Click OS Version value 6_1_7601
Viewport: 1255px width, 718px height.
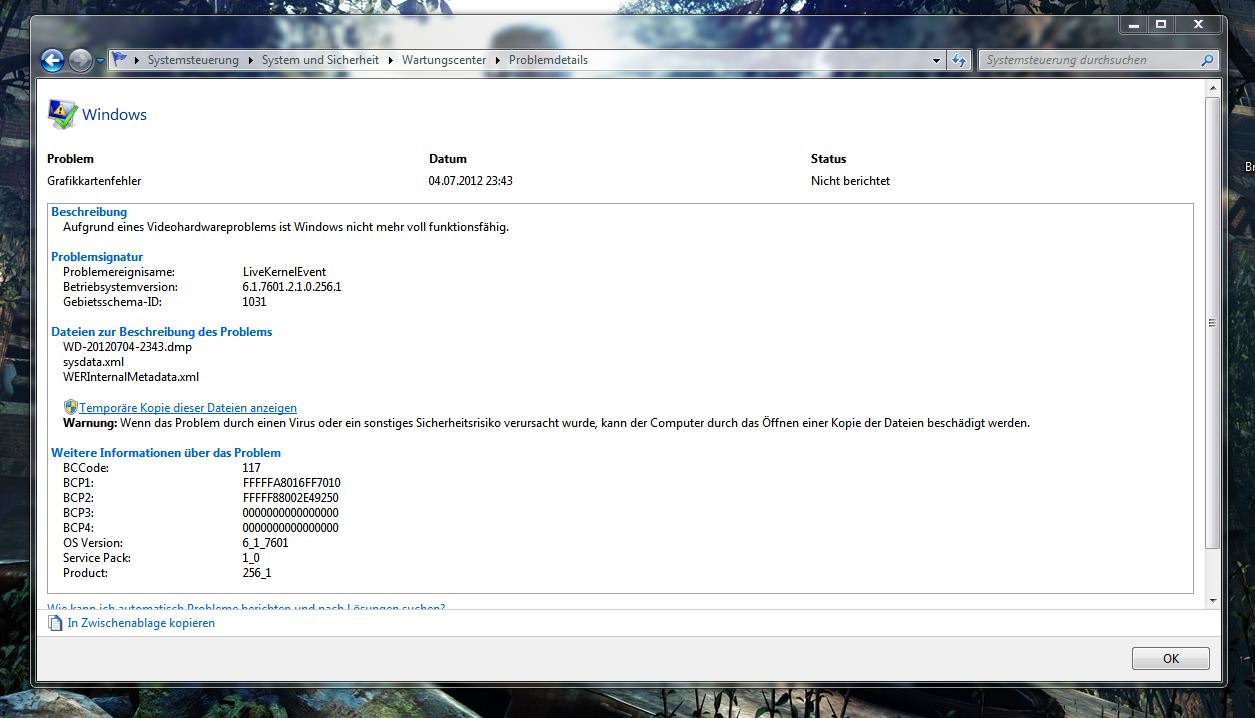[265, 543]
